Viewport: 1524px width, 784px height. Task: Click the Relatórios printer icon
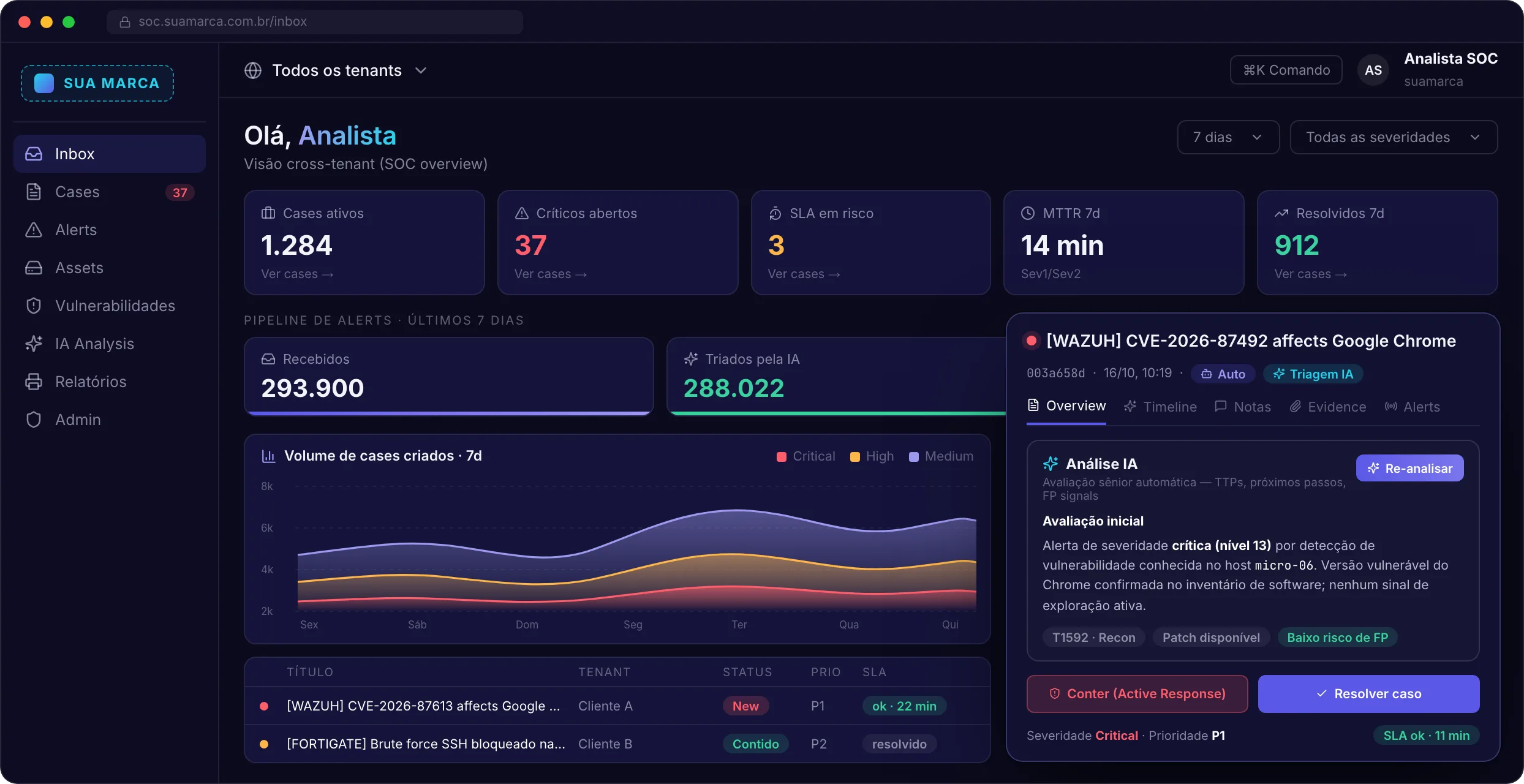pyautogui.click(x=34, y=382)
